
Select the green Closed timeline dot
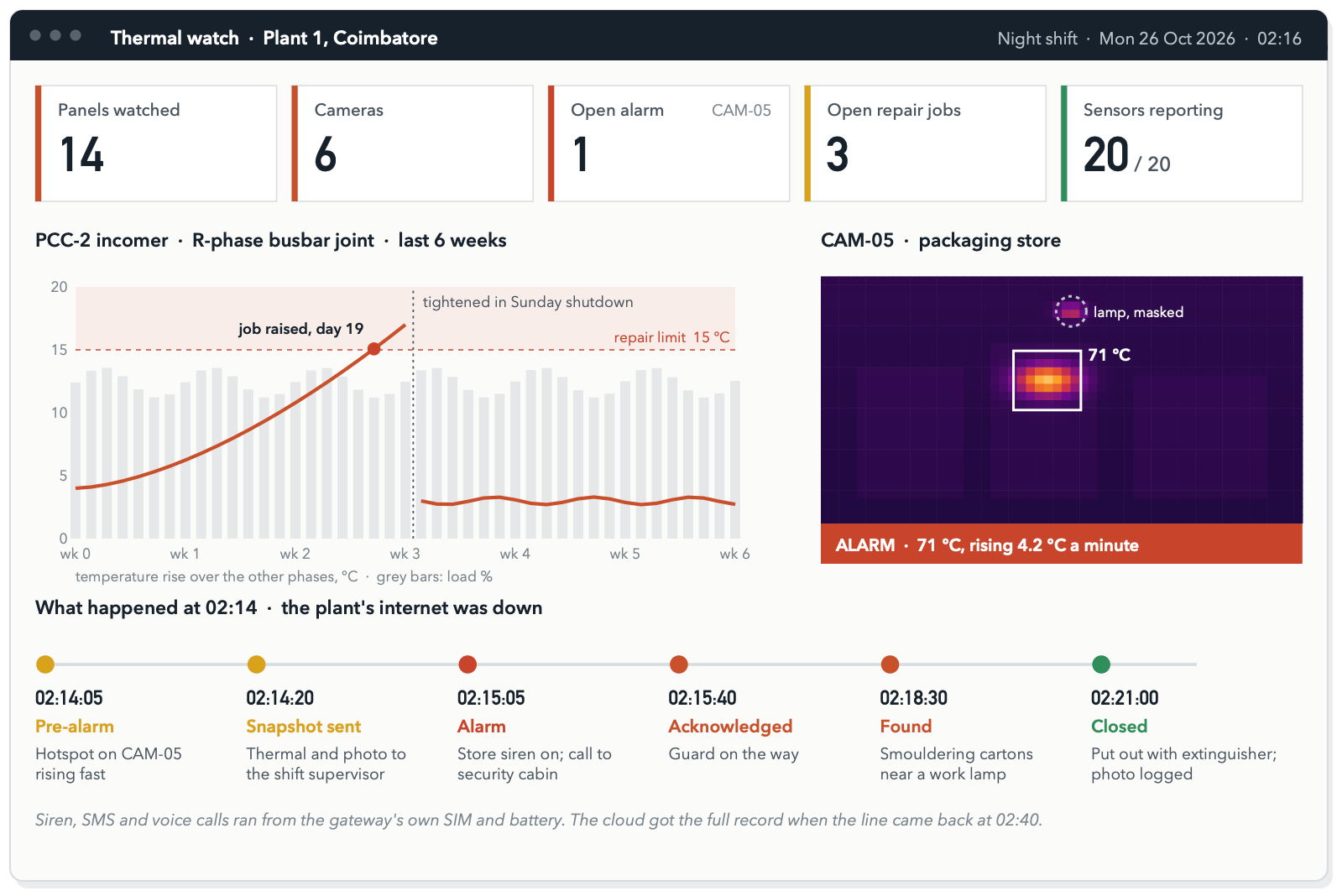click(1101, 664)
